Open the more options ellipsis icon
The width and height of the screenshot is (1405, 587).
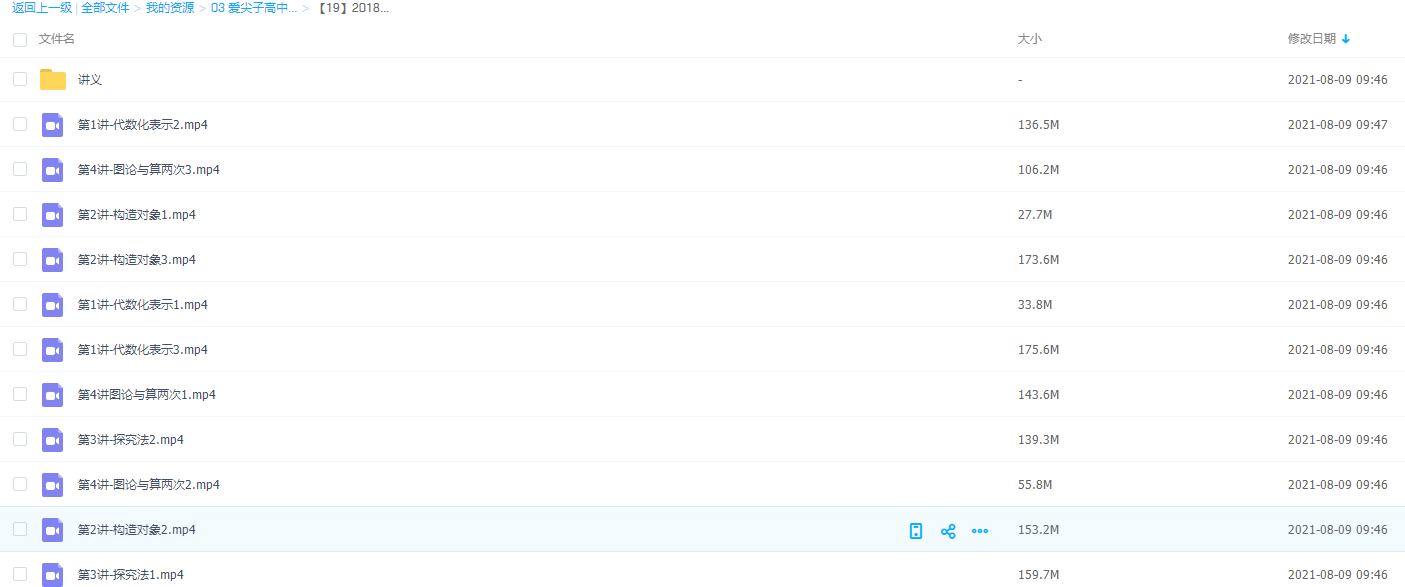980,531
